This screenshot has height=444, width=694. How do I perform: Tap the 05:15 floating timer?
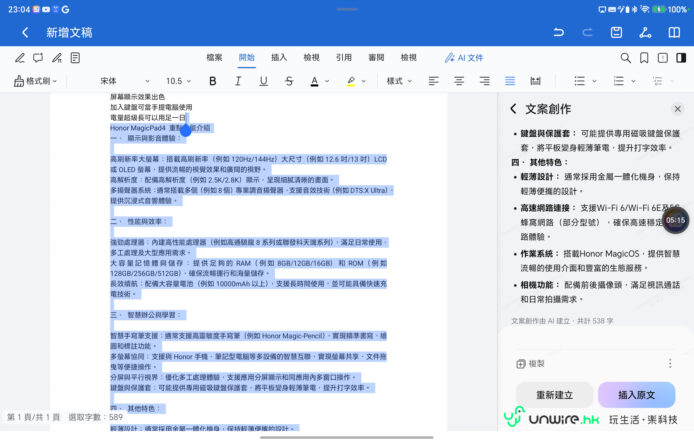pyautogui.click(x=675, y=220)
